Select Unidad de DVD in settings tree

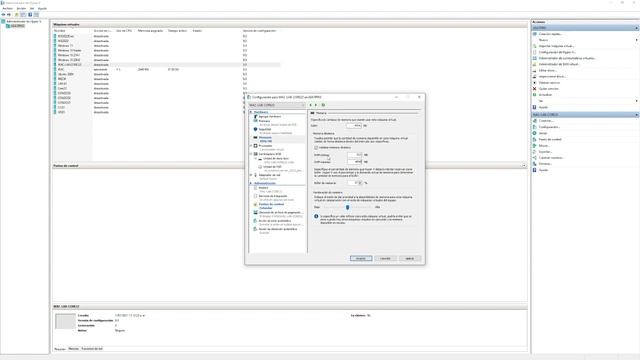272,167
